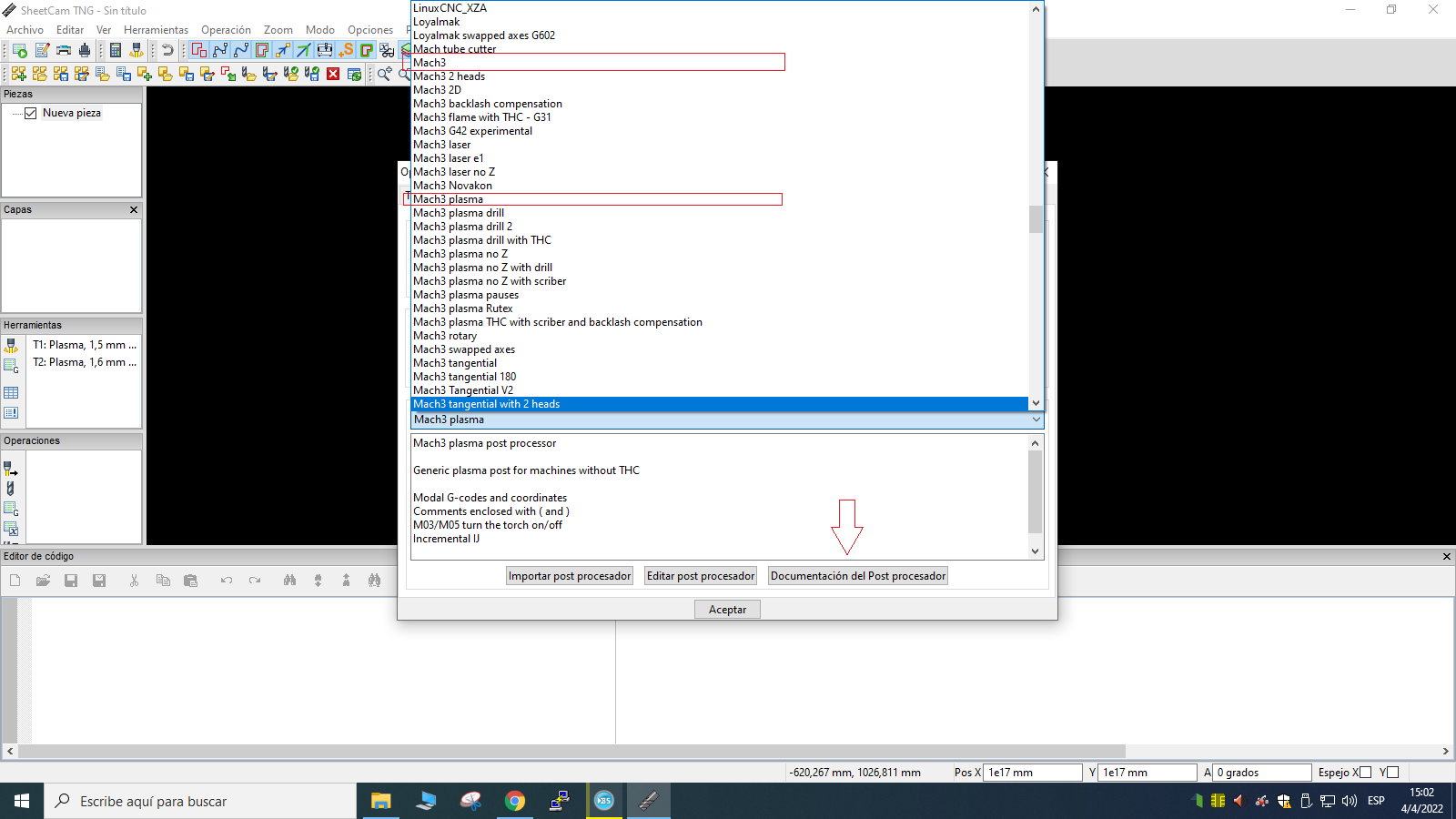Click the new file icon in code editor
Image resolution: width=1456 pixels, height=819 pixels.
click(x=15, y=580)
